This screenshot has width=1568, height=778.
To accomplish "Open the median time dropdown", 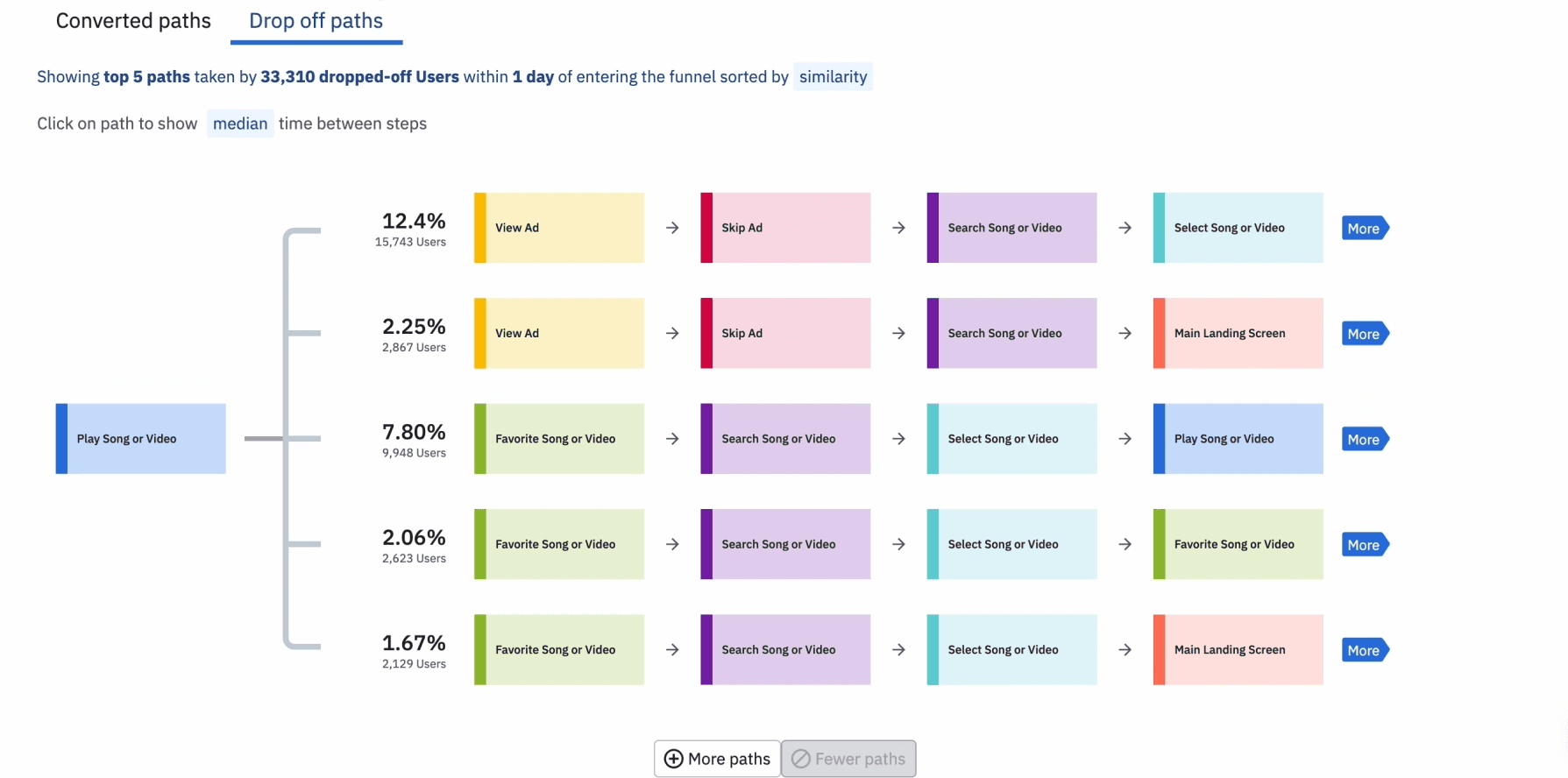I will tap(240, 124).
